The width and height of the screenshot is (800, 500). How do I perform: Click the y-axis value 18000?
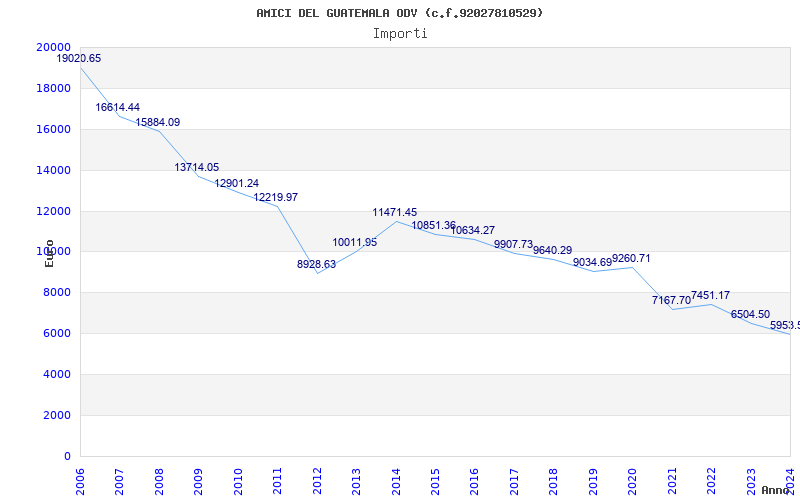(x=54, y=88)
